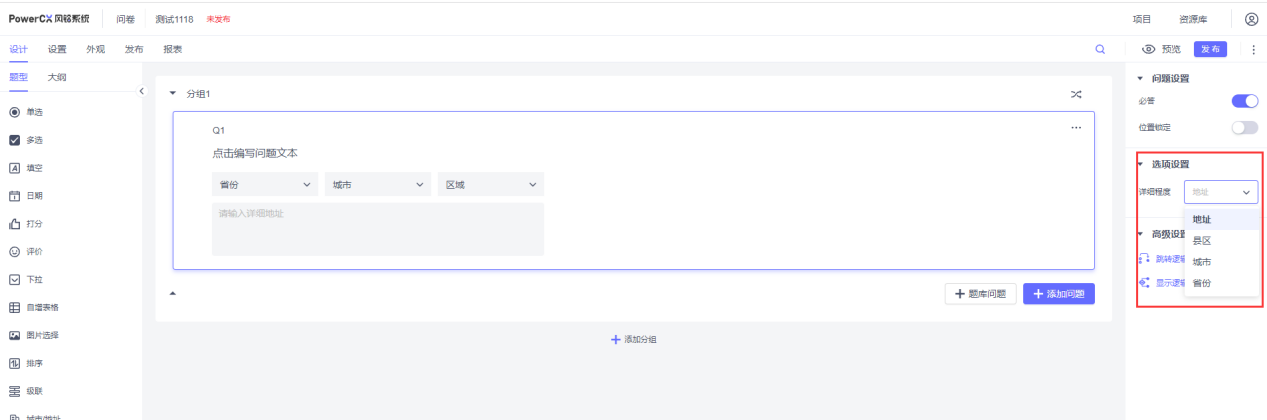Turn off the 必答 required toggle
The width and height of the screenshot is (1267, 420).
click(x=1244, y=101)
